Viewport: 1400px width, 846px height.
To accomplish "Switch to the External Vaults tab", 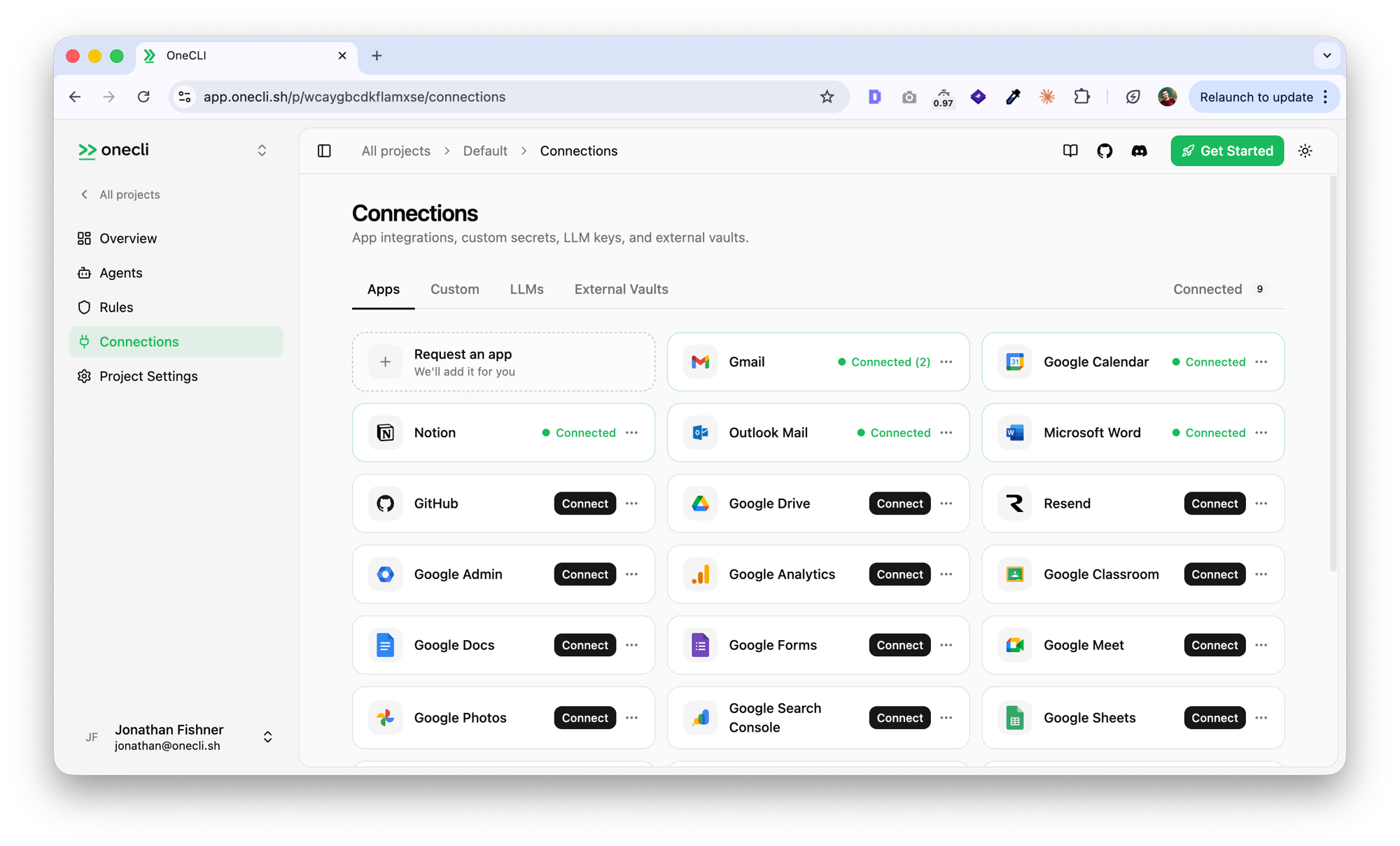I will point(621,289).
